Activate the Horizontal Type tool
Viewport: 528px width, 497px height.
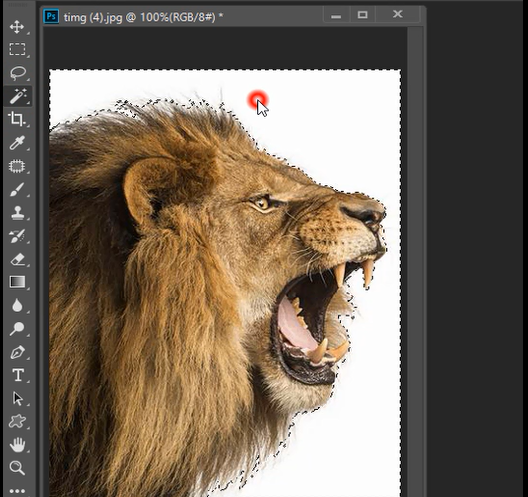(x=18, y=375)
